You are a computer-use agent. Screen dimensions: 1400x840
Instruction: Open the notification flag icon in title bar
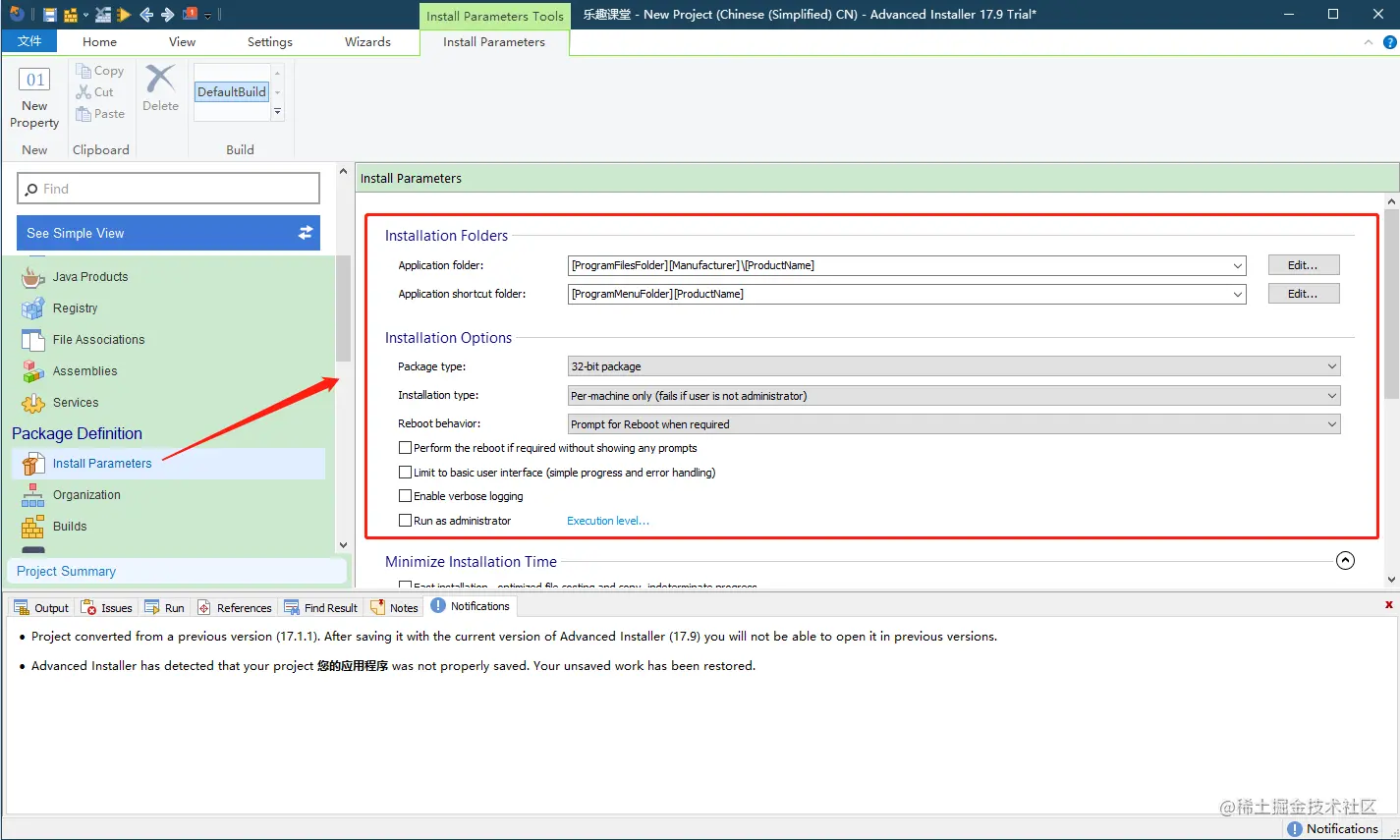tap(191, 15)
